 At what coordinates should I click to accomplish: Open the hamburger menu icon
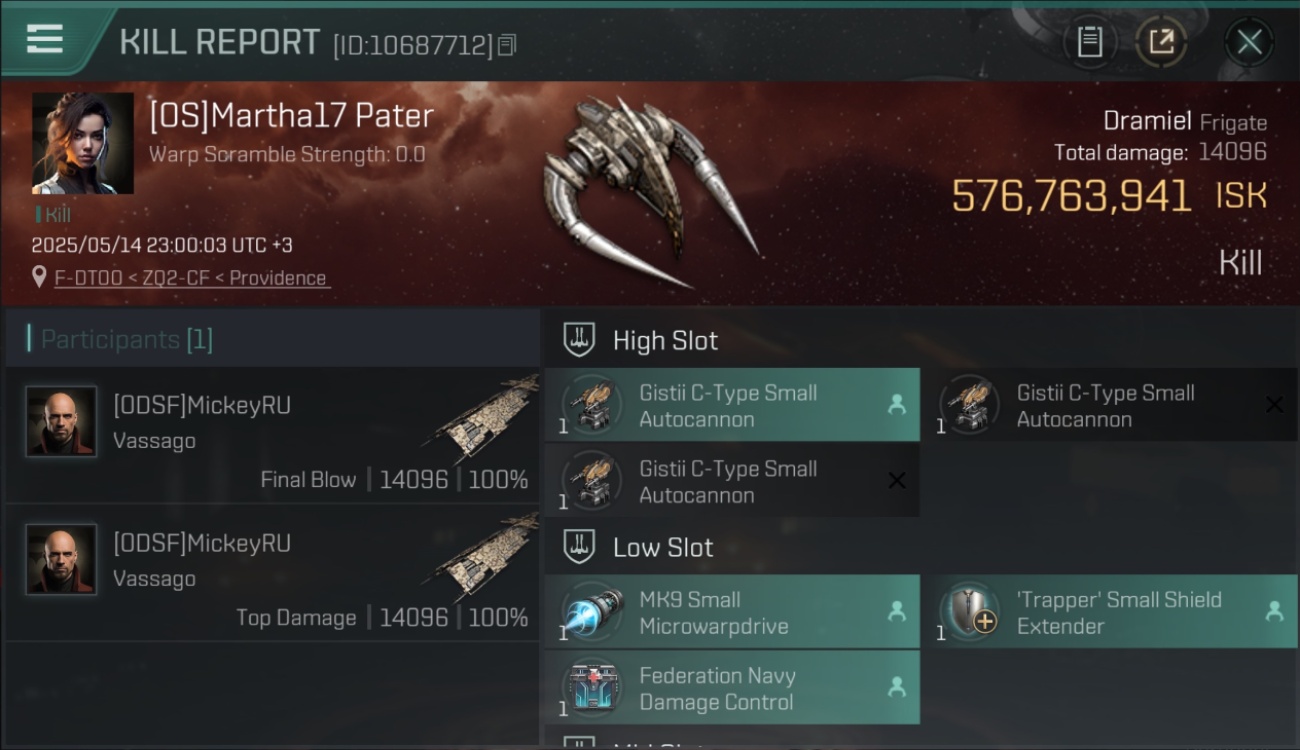coord(45,40)
